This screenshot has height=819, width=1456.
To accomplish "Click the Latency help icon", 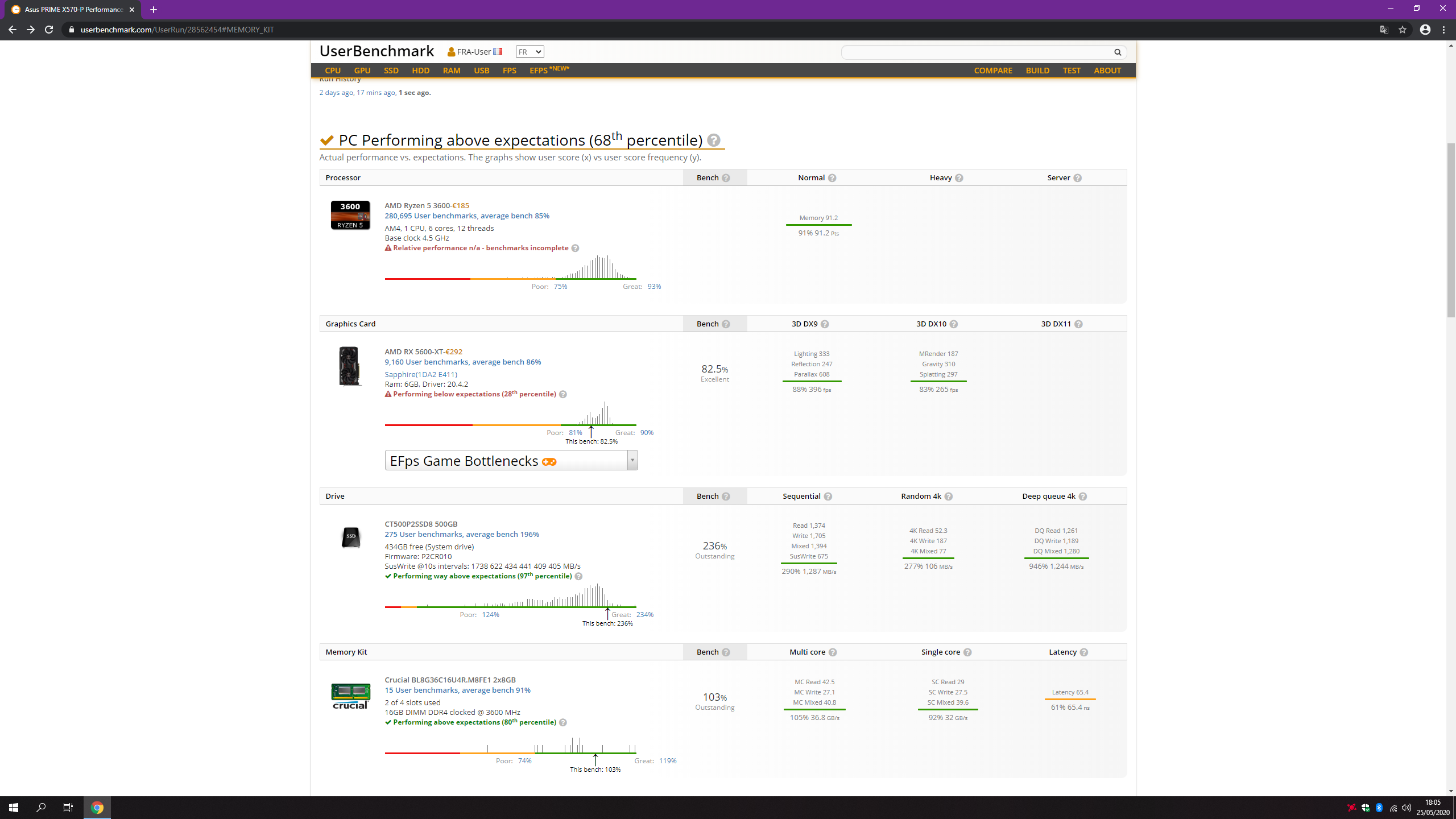I will (x=1084, y=652).
